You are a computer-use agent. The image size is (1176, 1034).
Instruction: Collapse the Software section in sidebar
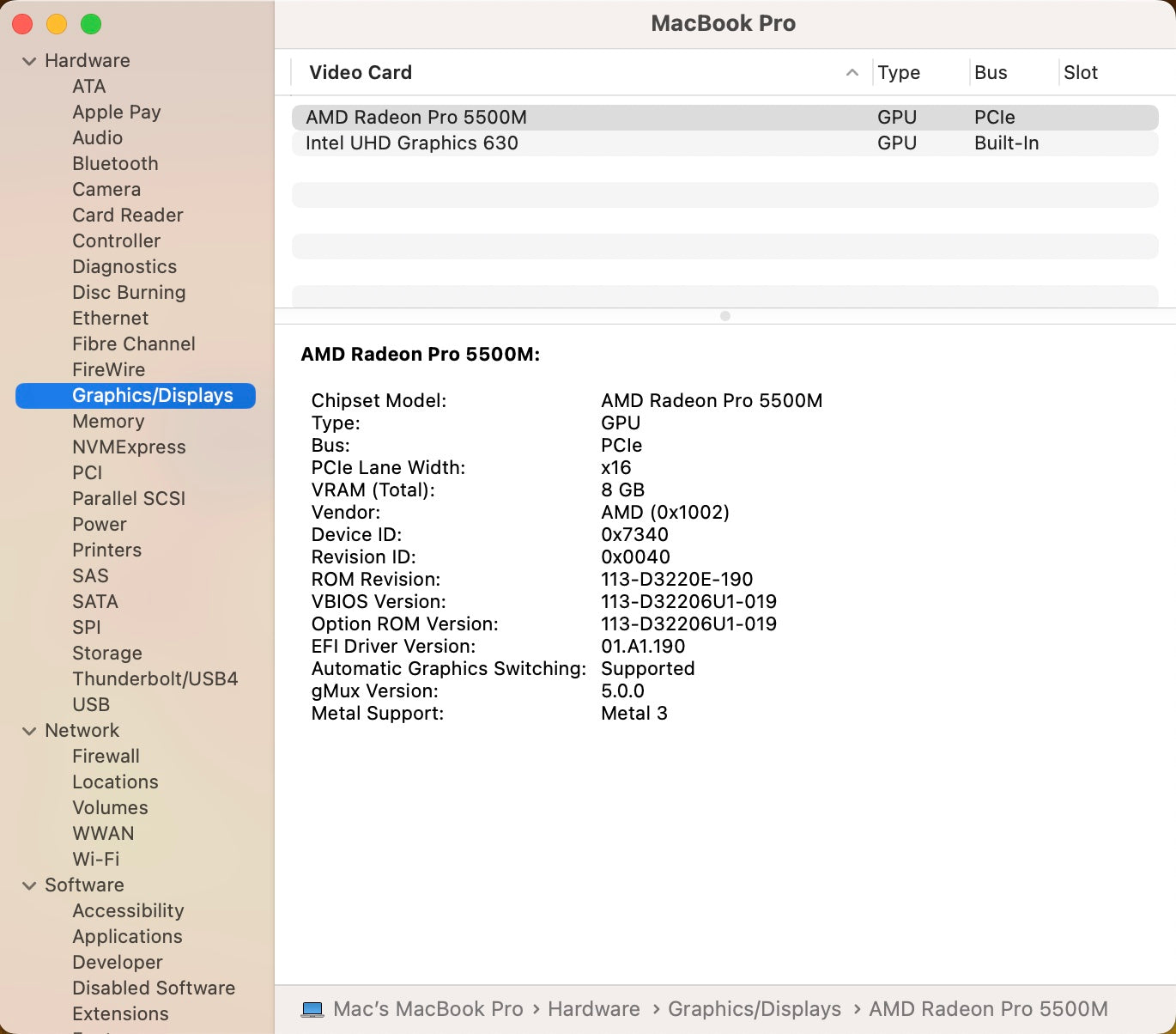(x=29, y=885)
